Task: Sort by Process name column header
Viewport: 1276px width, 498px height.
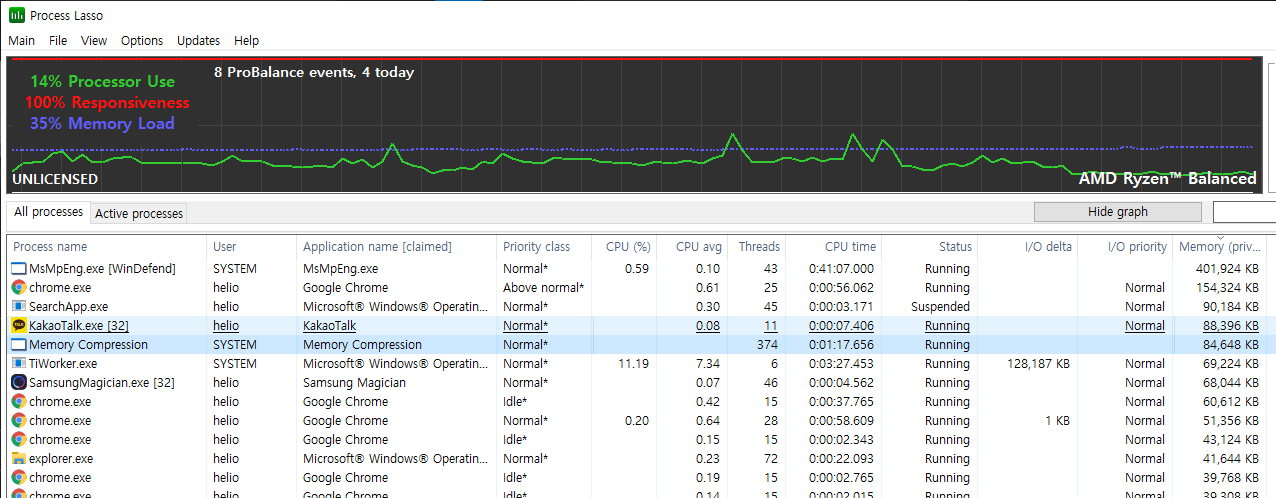Action: 107,246
